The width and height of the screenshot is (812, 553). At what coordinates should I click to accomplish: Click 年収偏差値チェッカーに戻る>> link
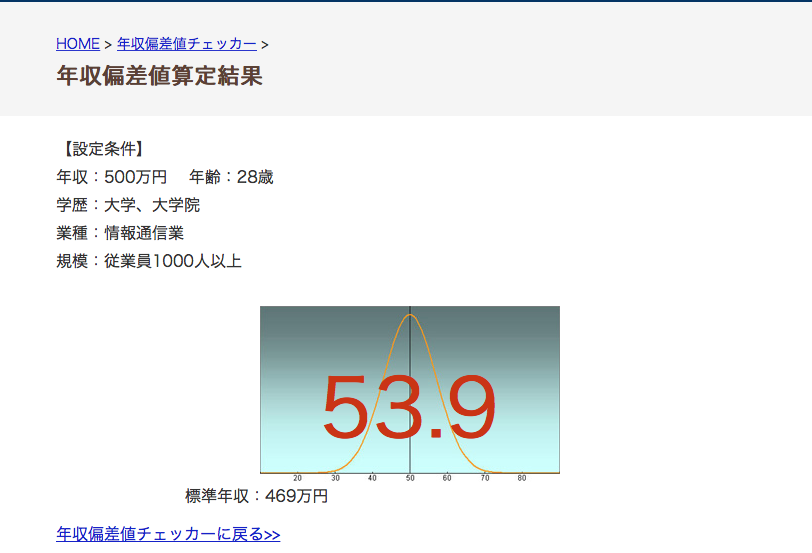pyautogui.click(x=168, y=534)
